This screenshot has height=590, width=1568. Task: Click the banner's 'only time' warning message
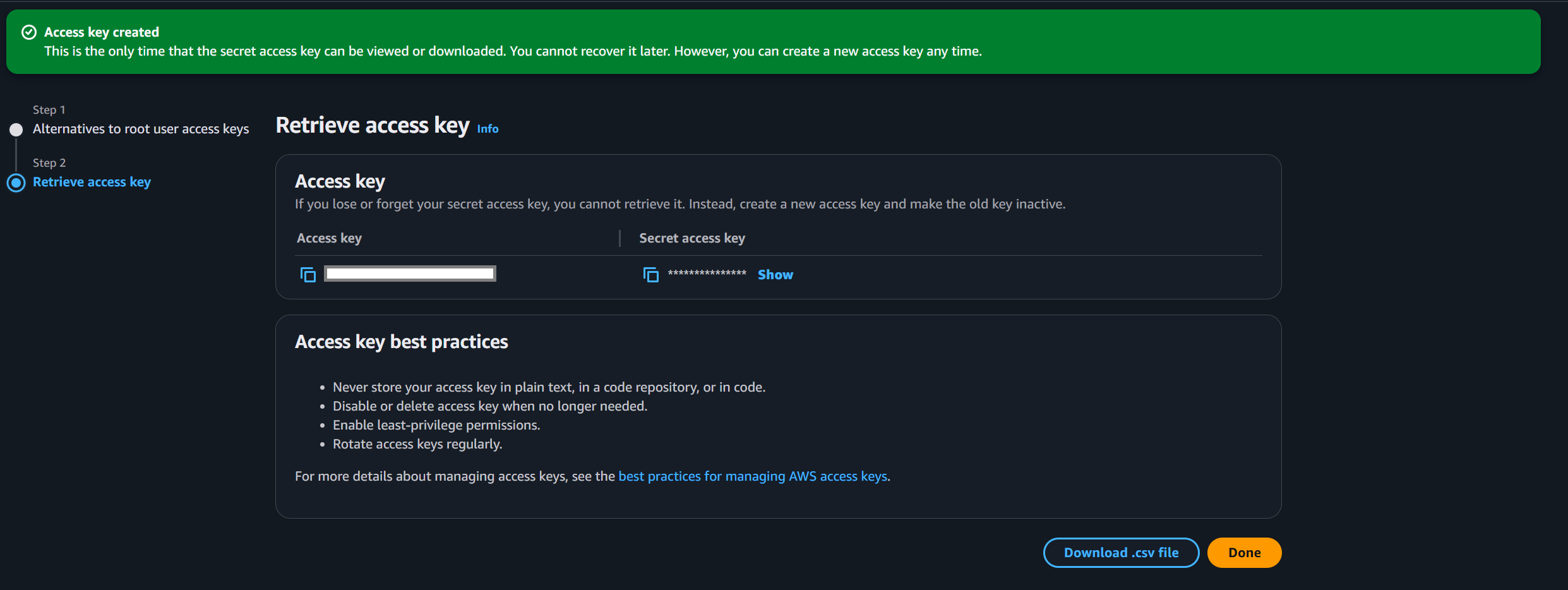513,51
